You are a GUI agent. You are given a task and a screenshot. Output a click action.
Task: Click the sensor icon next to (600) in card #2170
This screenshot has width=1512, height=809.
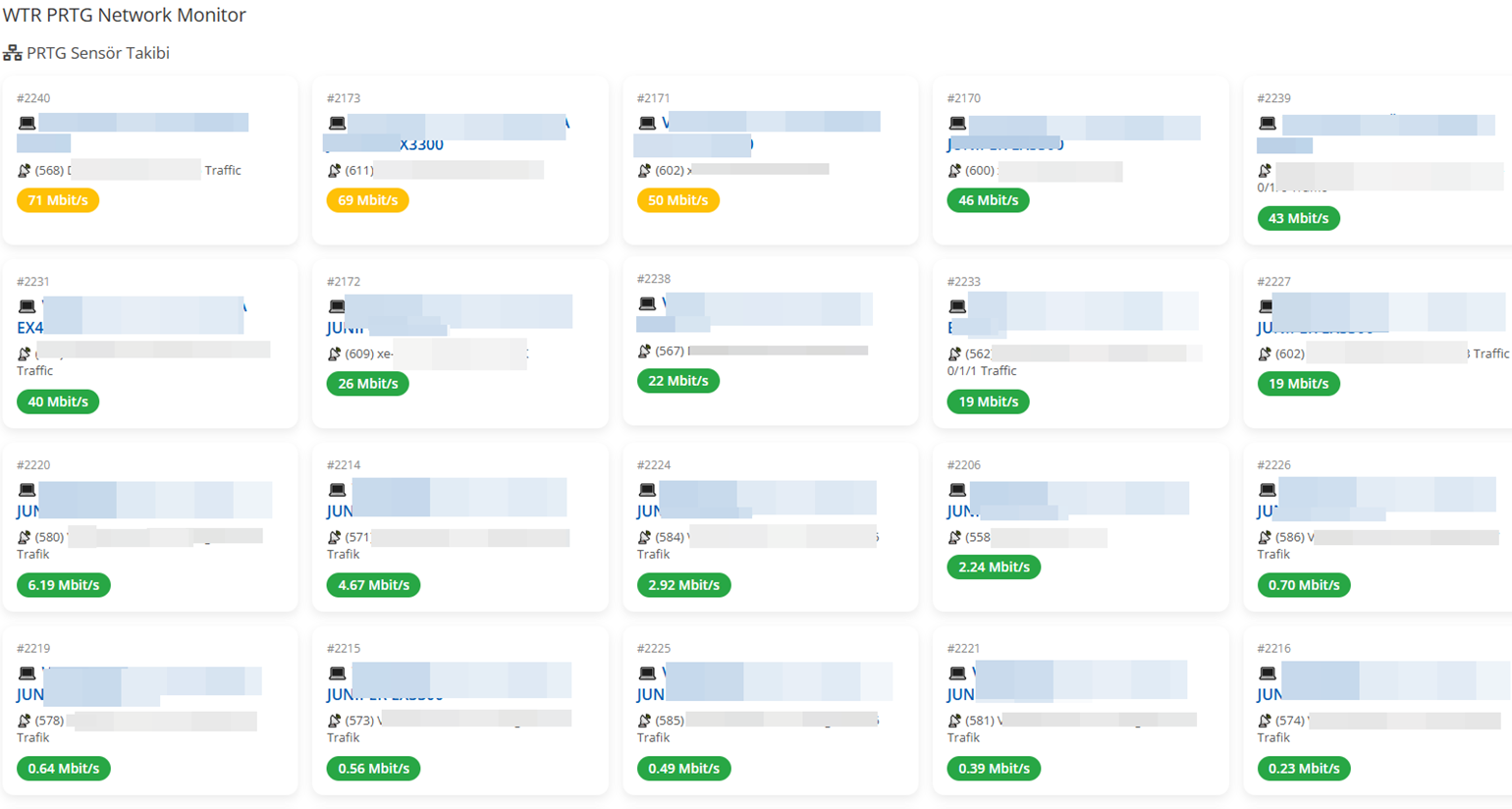[x=954, y=171]
